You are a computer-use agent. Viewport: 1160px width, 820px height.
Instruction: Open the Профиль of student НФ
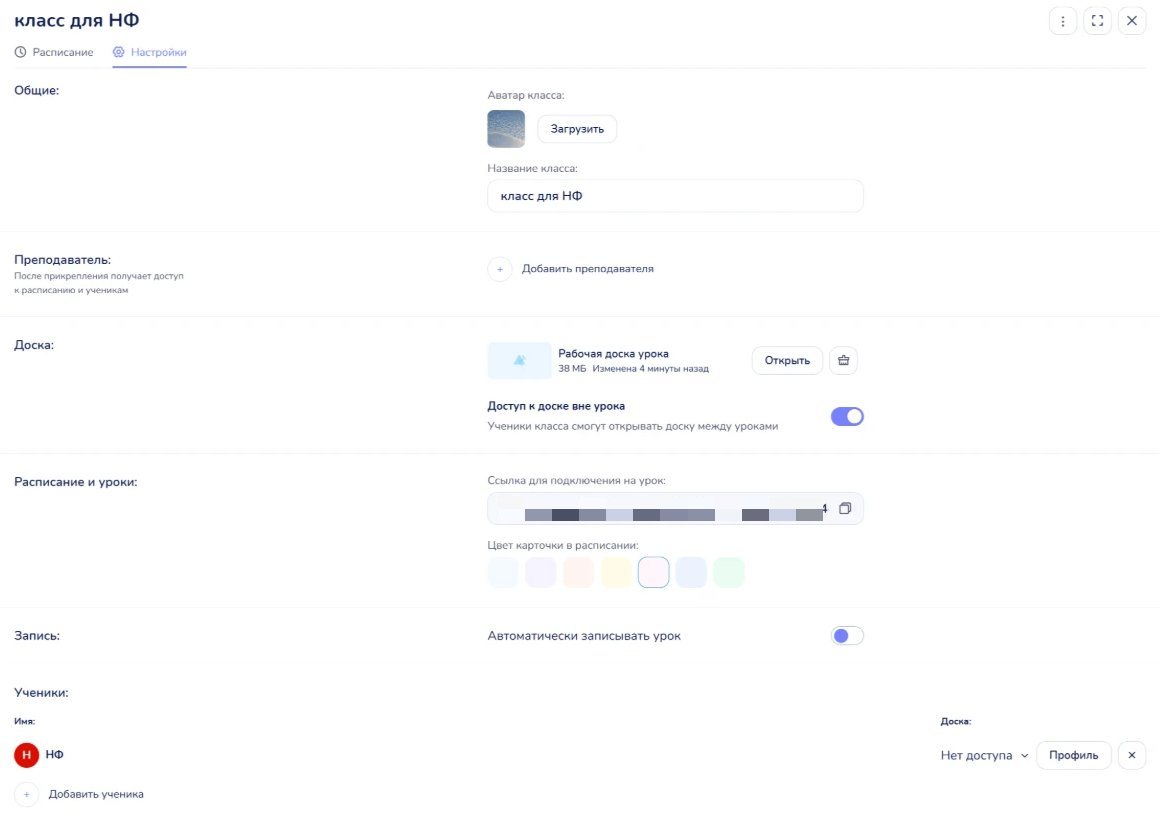pos(1073,756)
